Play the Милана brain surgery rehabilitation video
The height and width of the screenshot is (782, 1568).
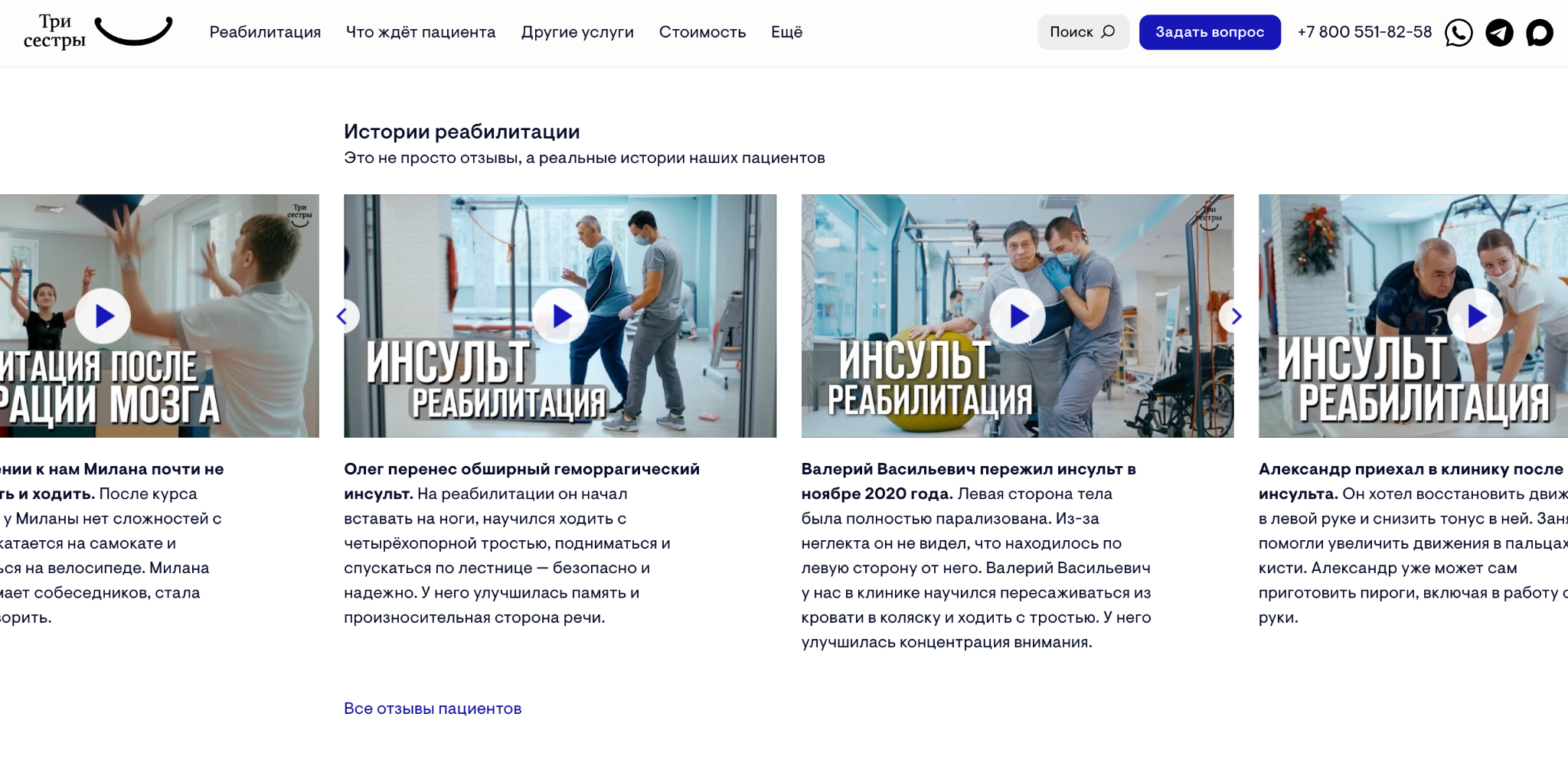[103, 316]
